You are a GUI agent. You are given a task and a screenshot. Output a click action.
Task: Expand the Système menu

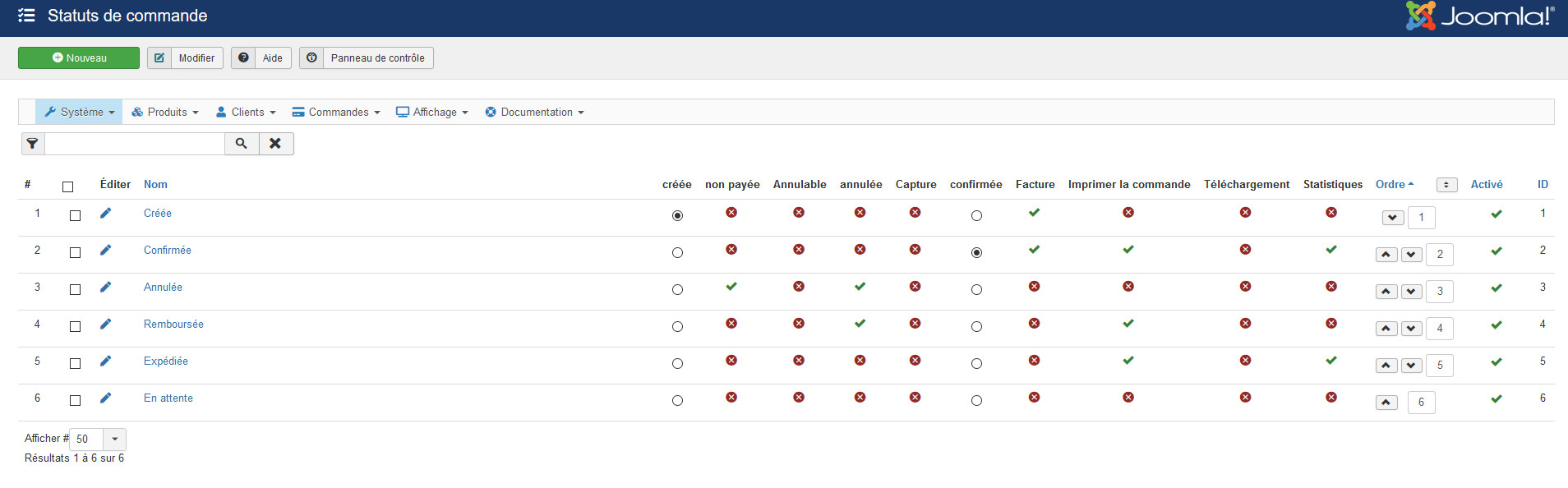pyautogui.click(x=80, y=113)
